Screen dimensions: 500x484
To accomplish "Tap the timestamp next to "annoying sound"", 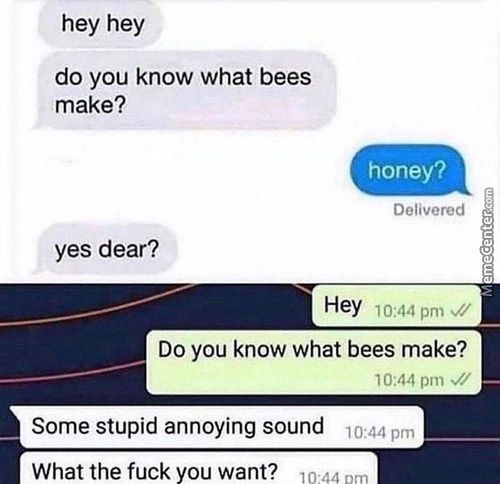I will tap(380, 433).
